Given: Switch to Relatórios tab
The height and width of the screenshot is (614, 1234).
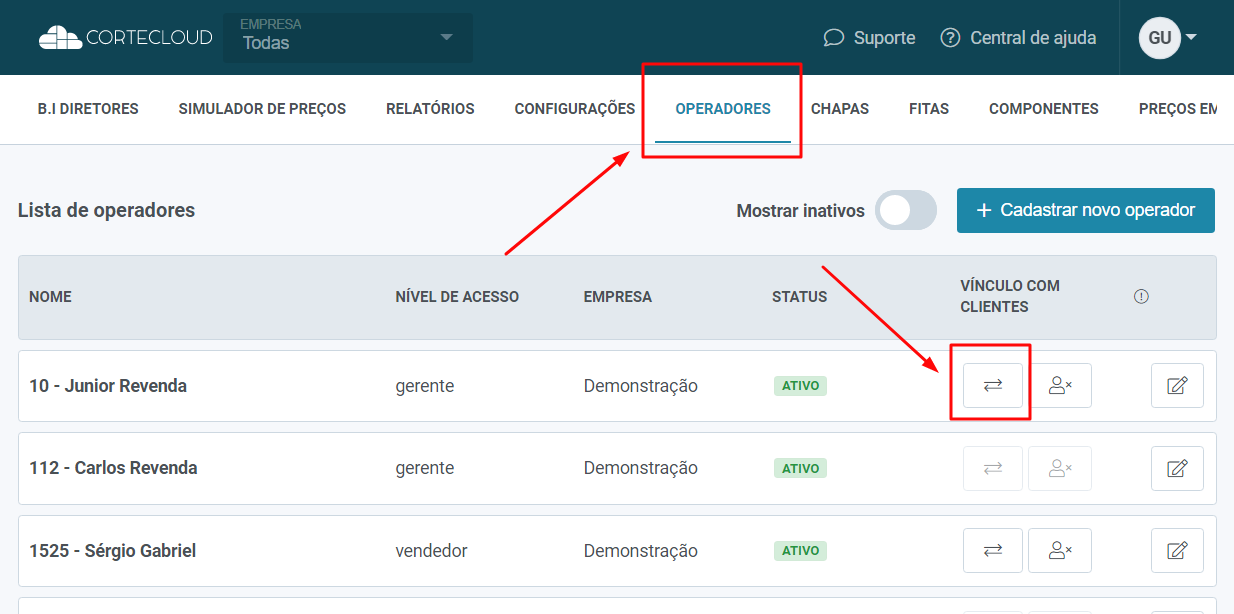Looking at the screenshot, I should coord(430,109).
